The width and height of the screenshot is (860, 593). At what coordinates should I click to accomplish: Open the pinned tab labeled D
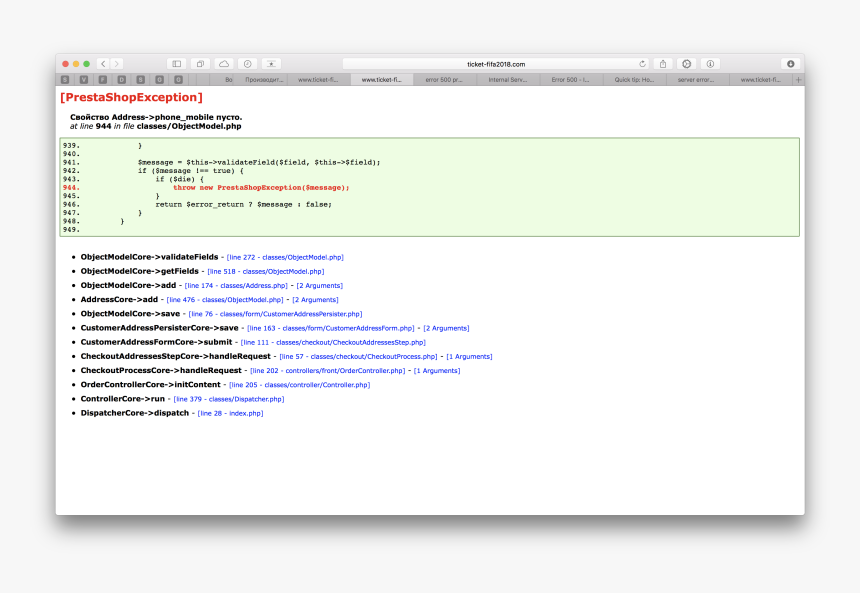122,80
